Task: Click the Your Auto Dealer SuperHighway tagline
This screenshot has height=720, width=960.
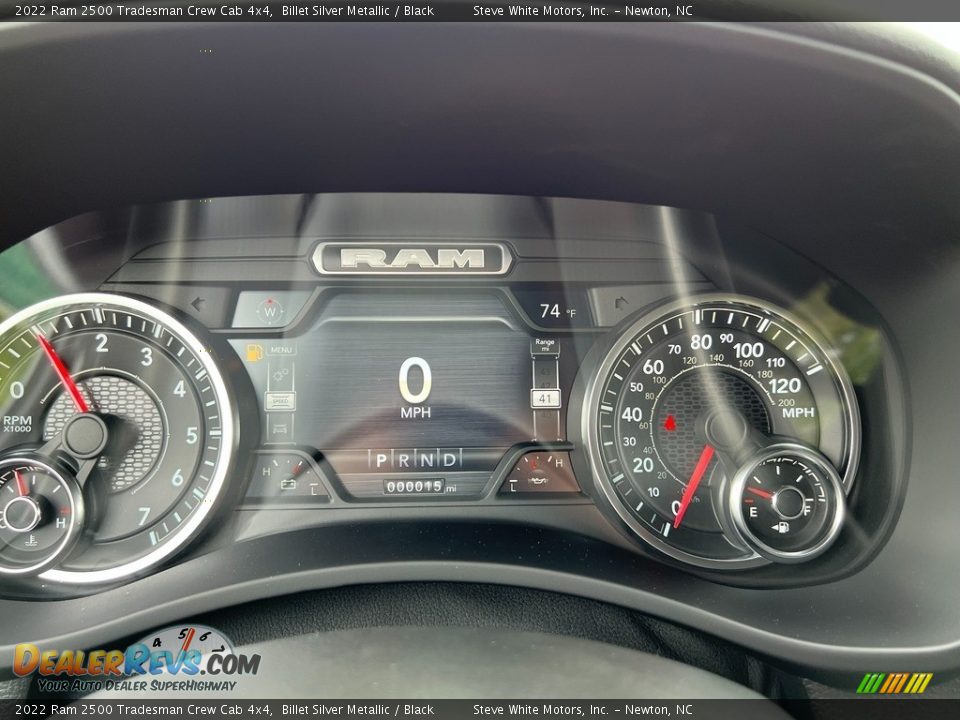Action: coord(137,685)
